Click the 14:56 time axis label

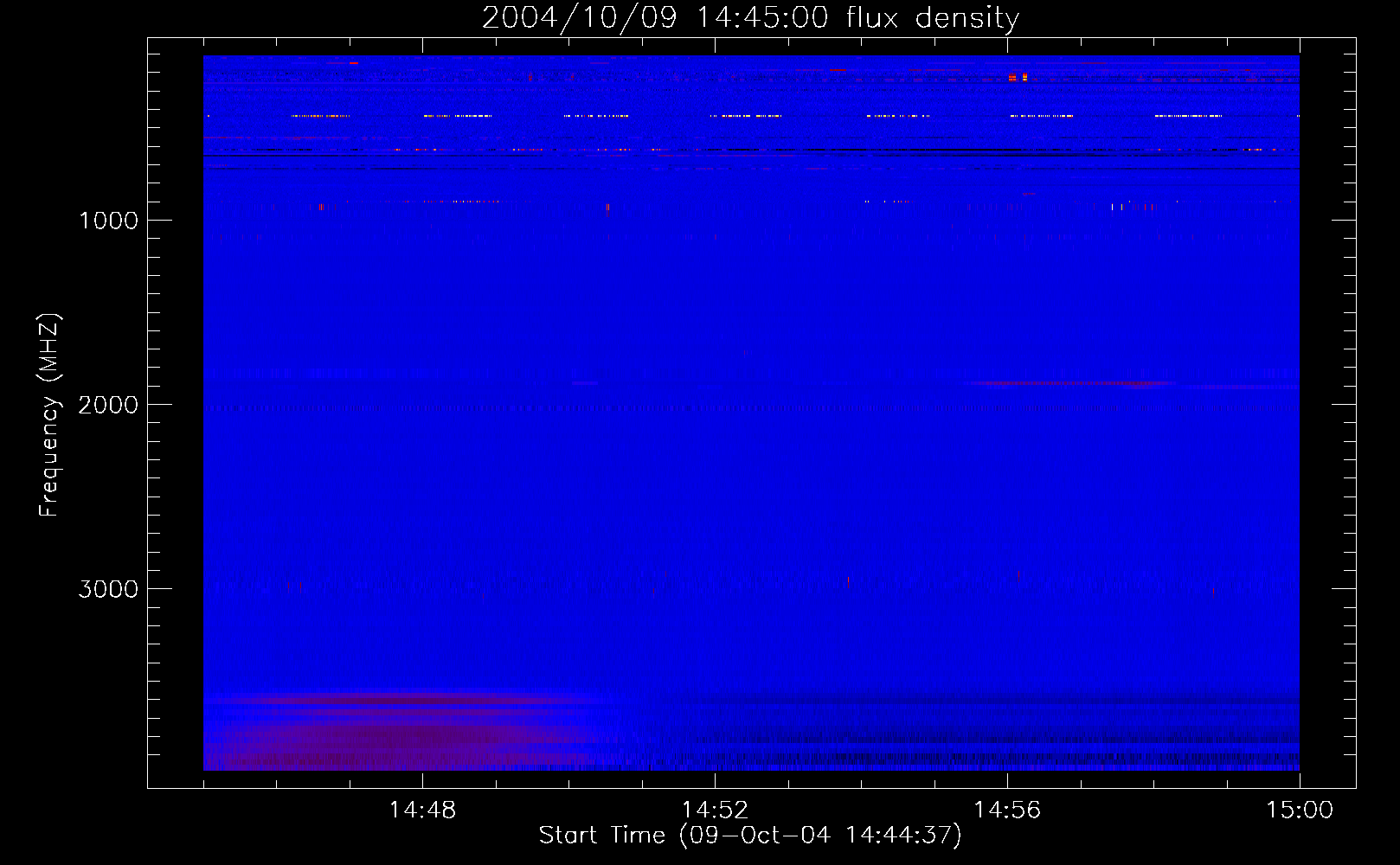pyautogui.click(x=1007, y=811)
